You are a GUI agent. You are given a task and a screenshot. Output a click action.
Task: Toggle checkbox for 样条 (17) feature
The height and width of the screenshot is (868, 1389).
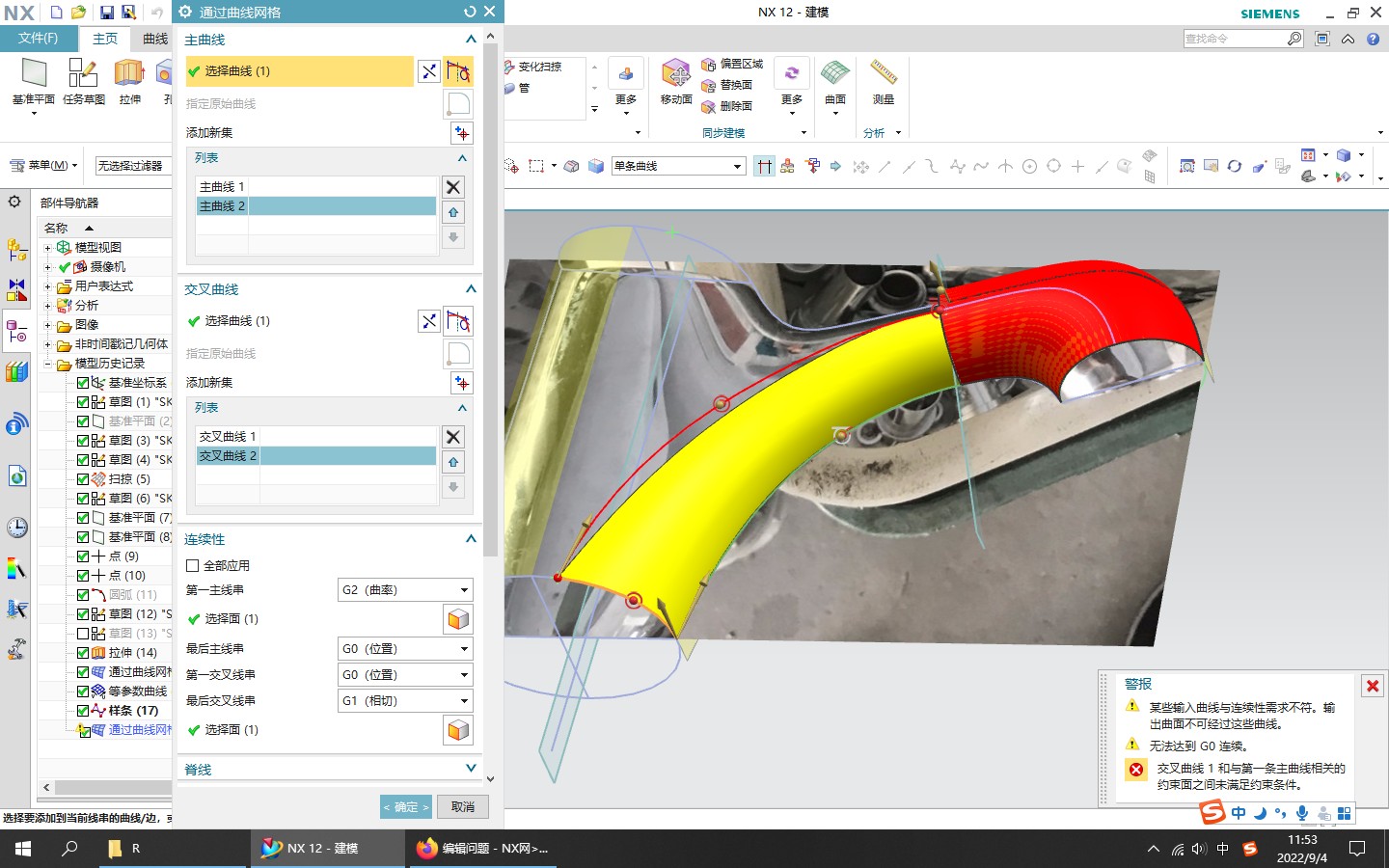(x=83, y=711)
